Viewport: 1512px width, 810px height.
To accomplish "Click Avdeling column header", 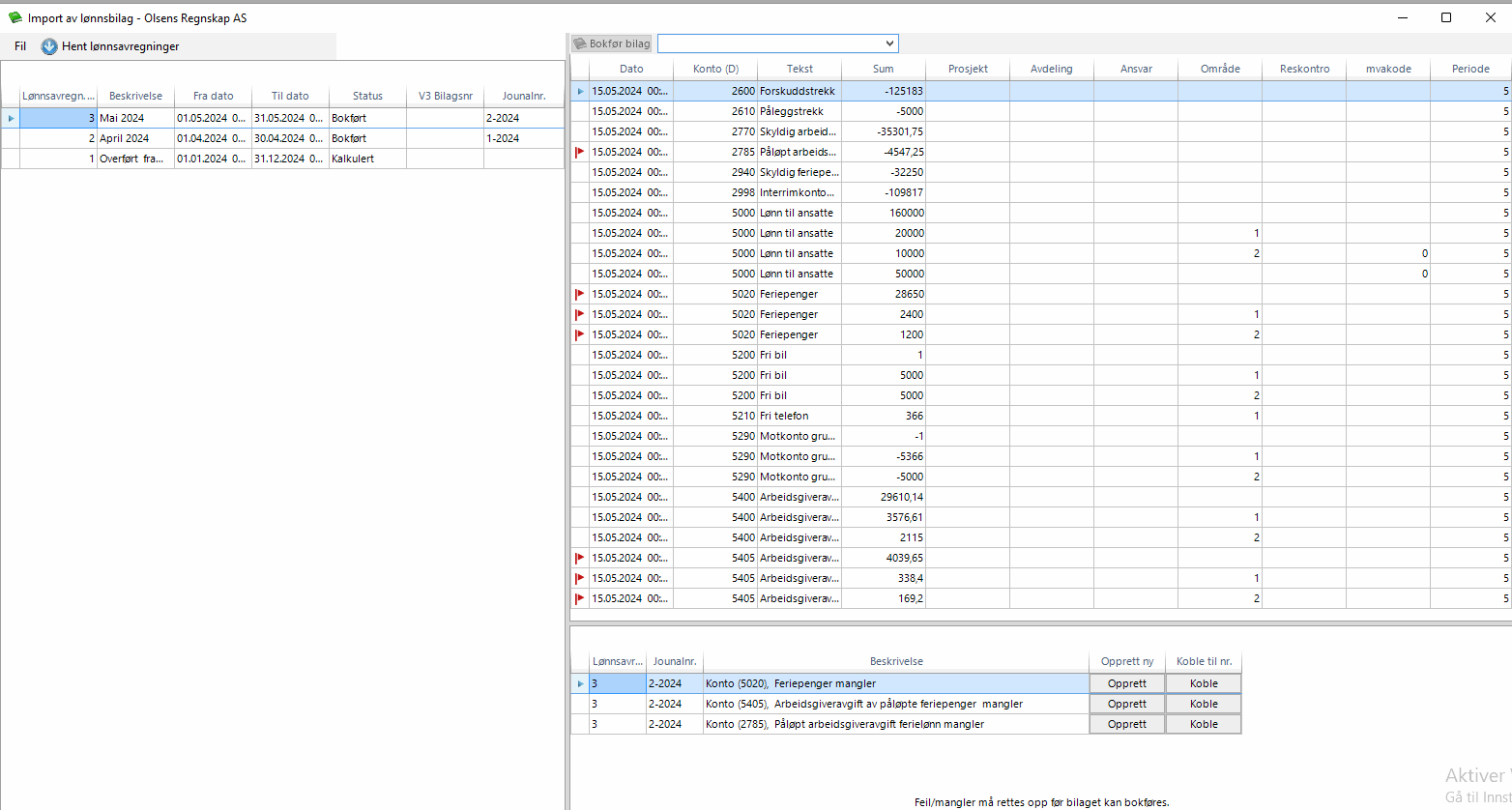I will coord(1052,69).
